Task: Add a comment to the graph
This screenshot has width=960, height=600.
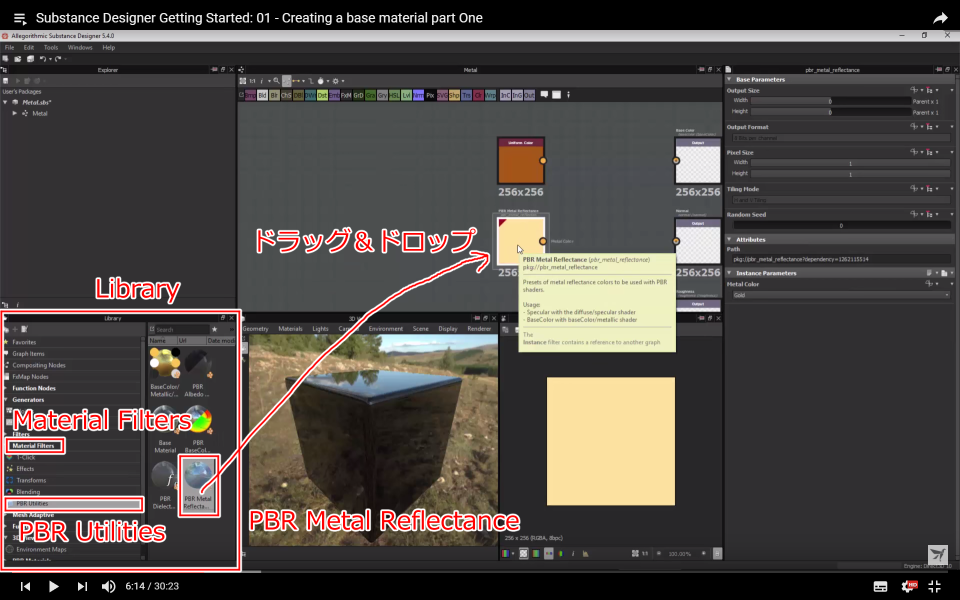Action: (544, 95)
